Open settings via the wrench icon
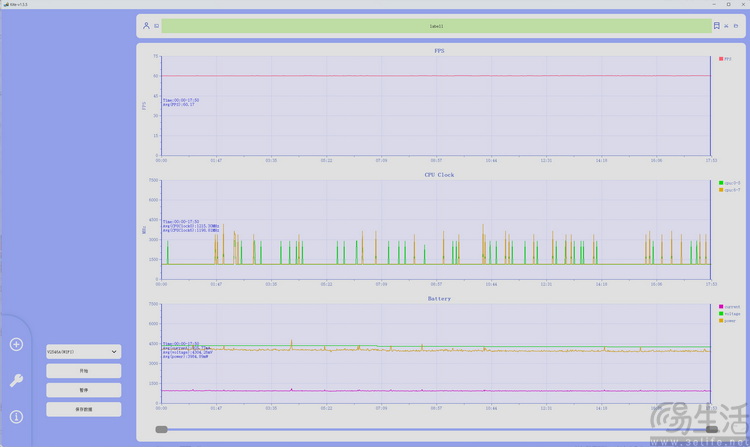Screen dimensions: 750x447 click(16, 380)
